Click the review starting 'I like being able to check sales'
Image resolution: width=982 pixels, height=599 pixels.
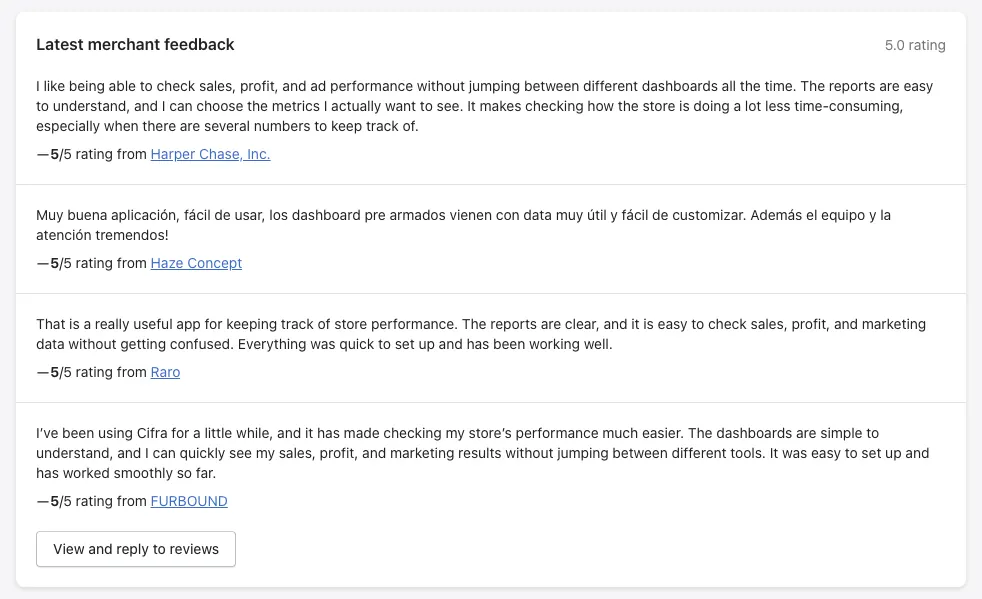pyautogui.click(x=485, y=106)
